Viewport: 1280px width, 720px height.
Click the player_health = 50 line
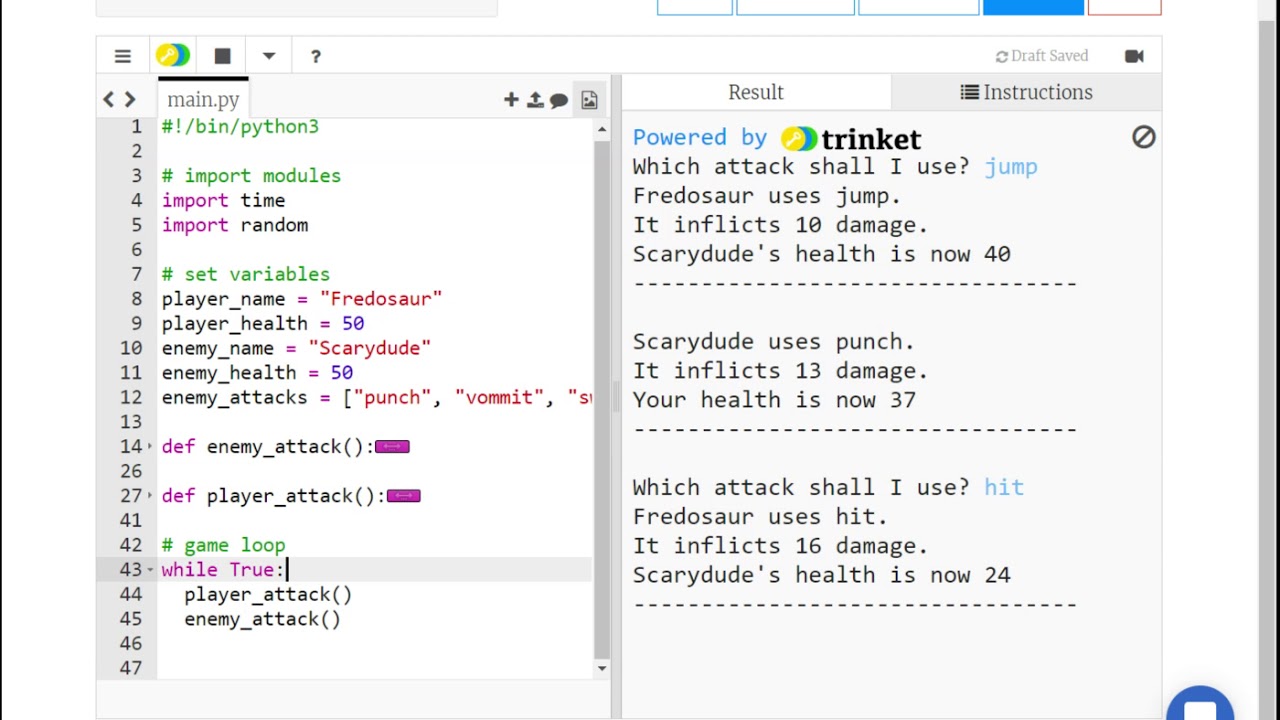pyautogui.click(x=263, y=324)
